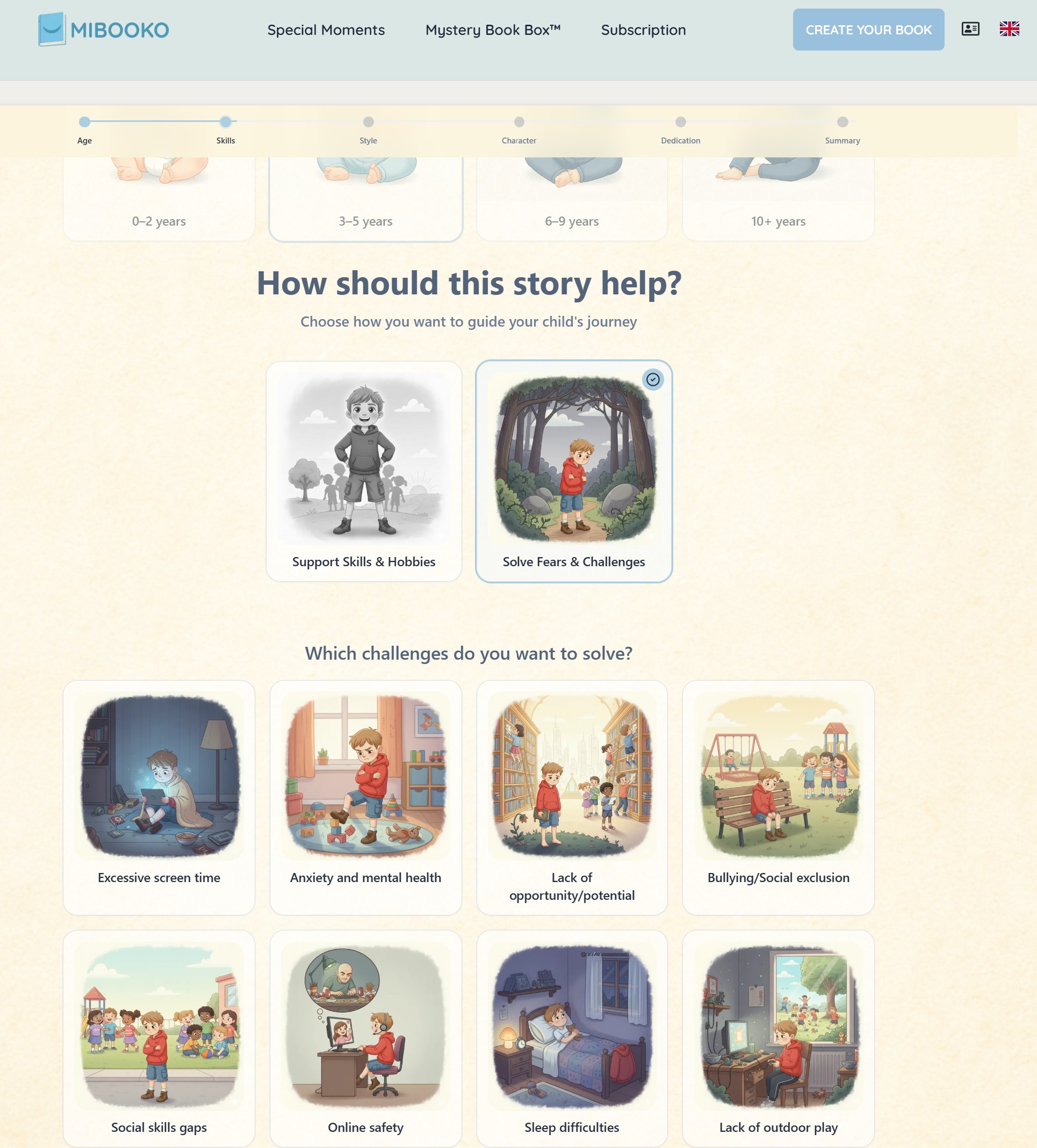This screenshot has height=1148, width=1037.
Task: Choose the 3–5 years age card
Action: (365, 199)
